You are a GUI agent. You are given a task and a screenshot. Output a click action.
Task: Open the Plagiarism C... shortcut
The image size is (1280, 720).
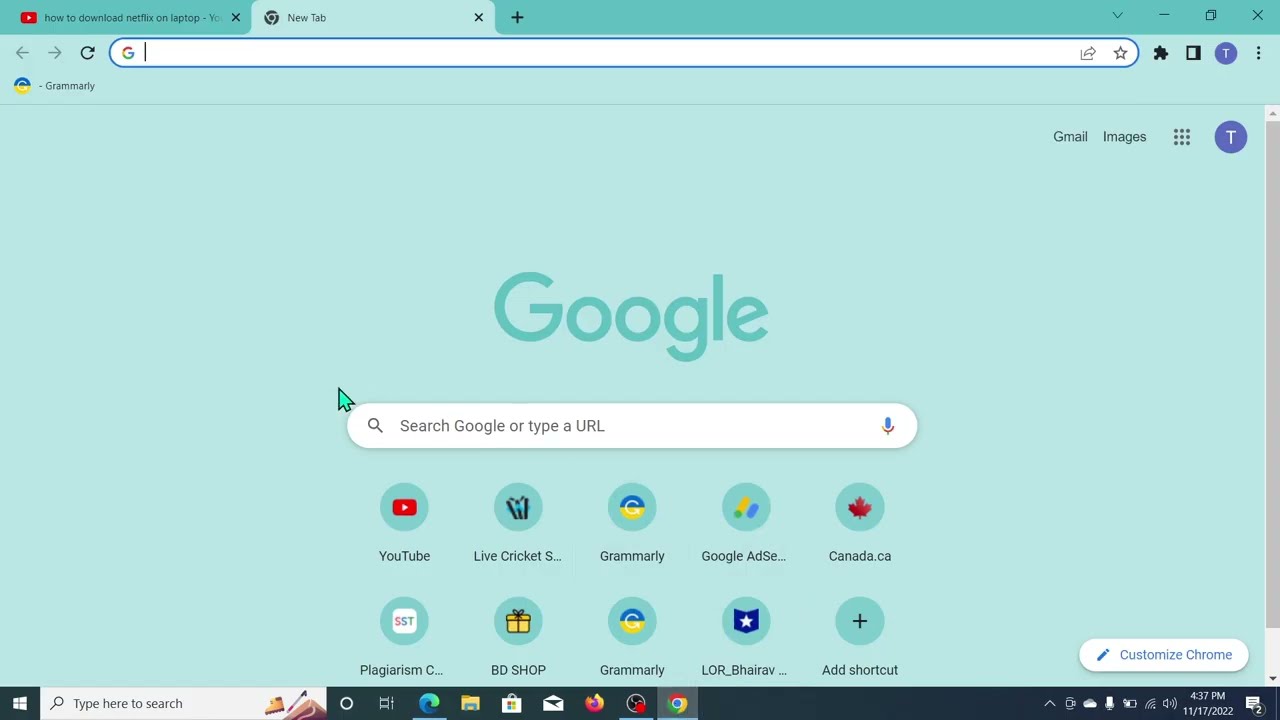[404, 638]
